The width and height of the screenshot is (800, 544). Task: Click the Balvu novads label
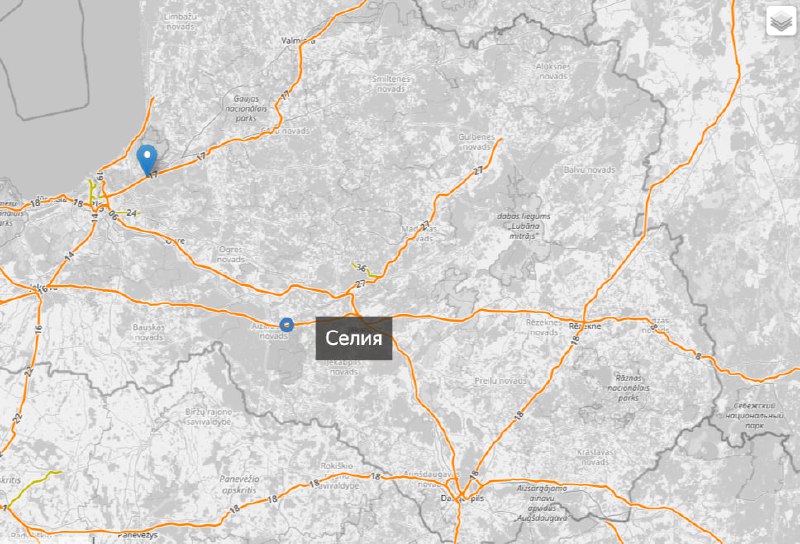589,169
